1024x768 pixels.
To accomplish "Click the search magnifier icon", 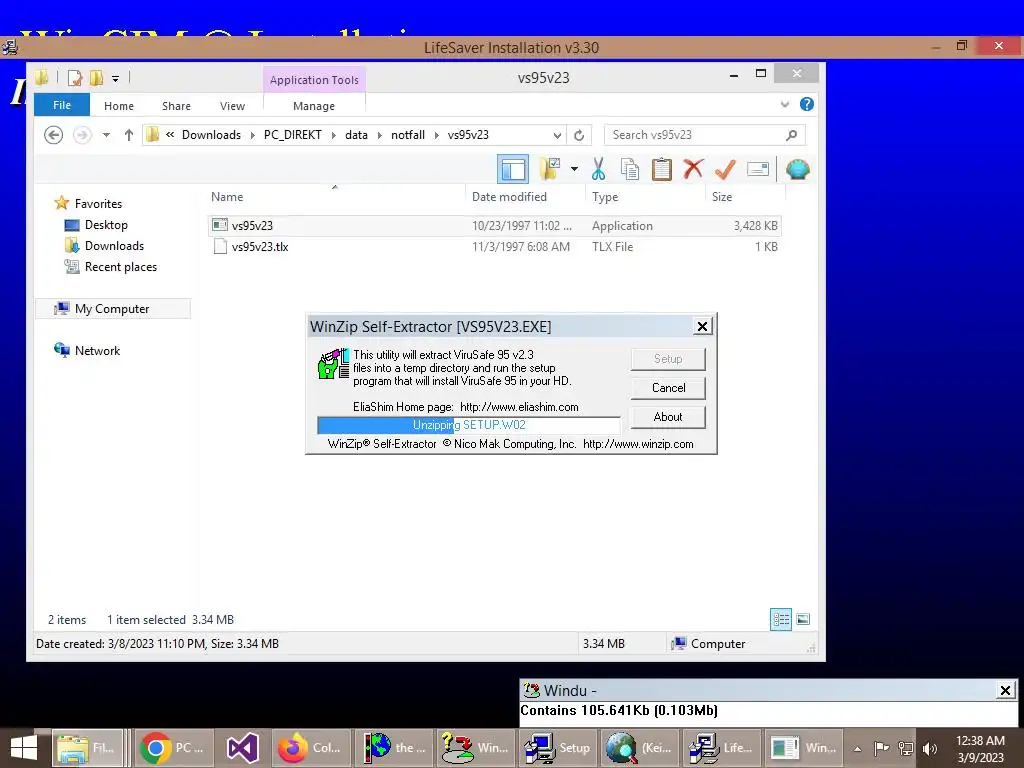I will (792, 135).
